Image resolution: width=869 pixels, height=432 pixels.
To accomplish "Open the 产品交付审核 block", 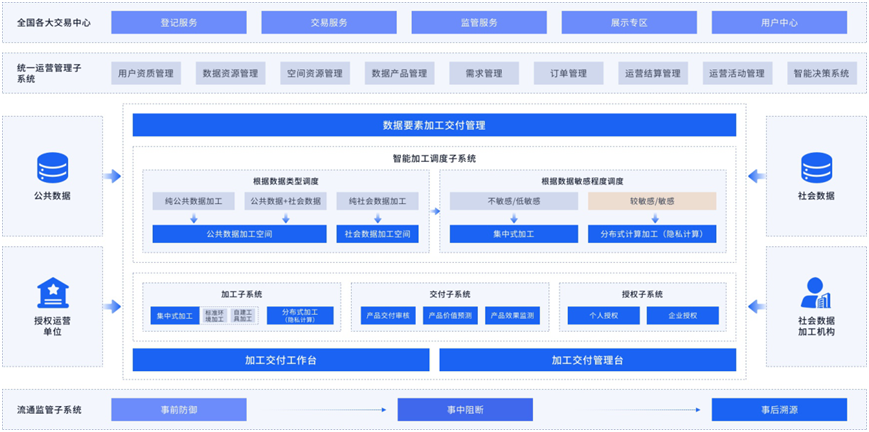I will coord(388,316).
